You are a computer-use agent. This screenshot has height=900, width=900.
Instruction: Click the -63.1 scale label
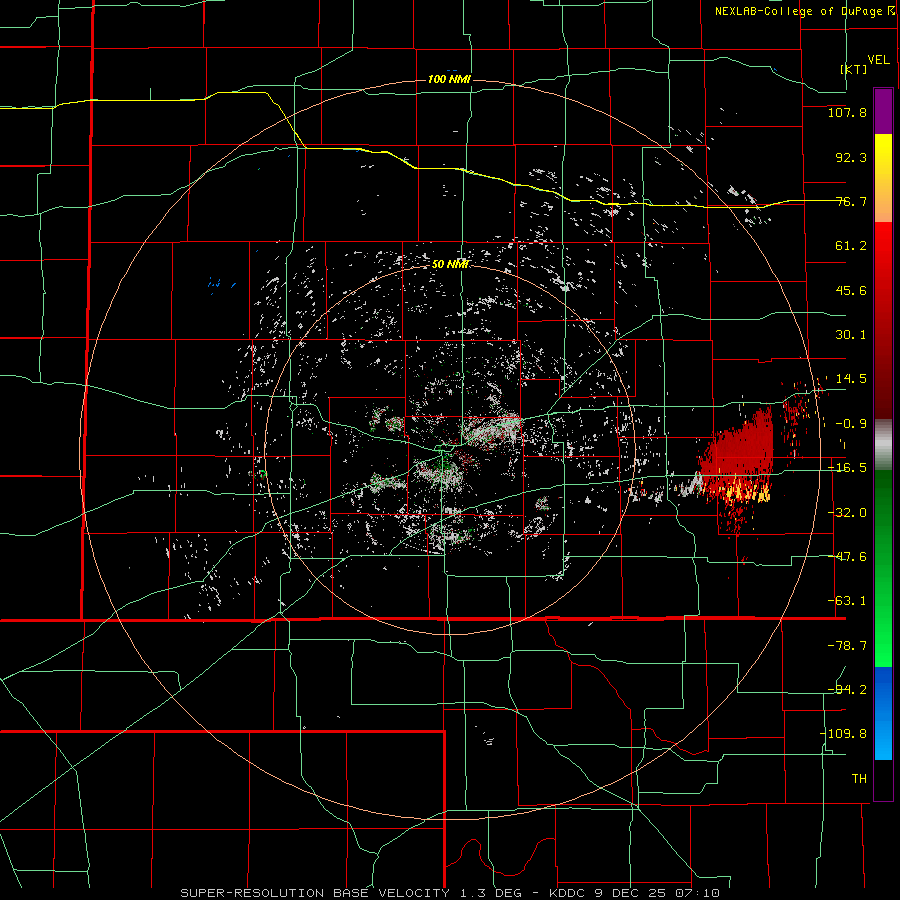pyautogui.click(x=847, y=601)
